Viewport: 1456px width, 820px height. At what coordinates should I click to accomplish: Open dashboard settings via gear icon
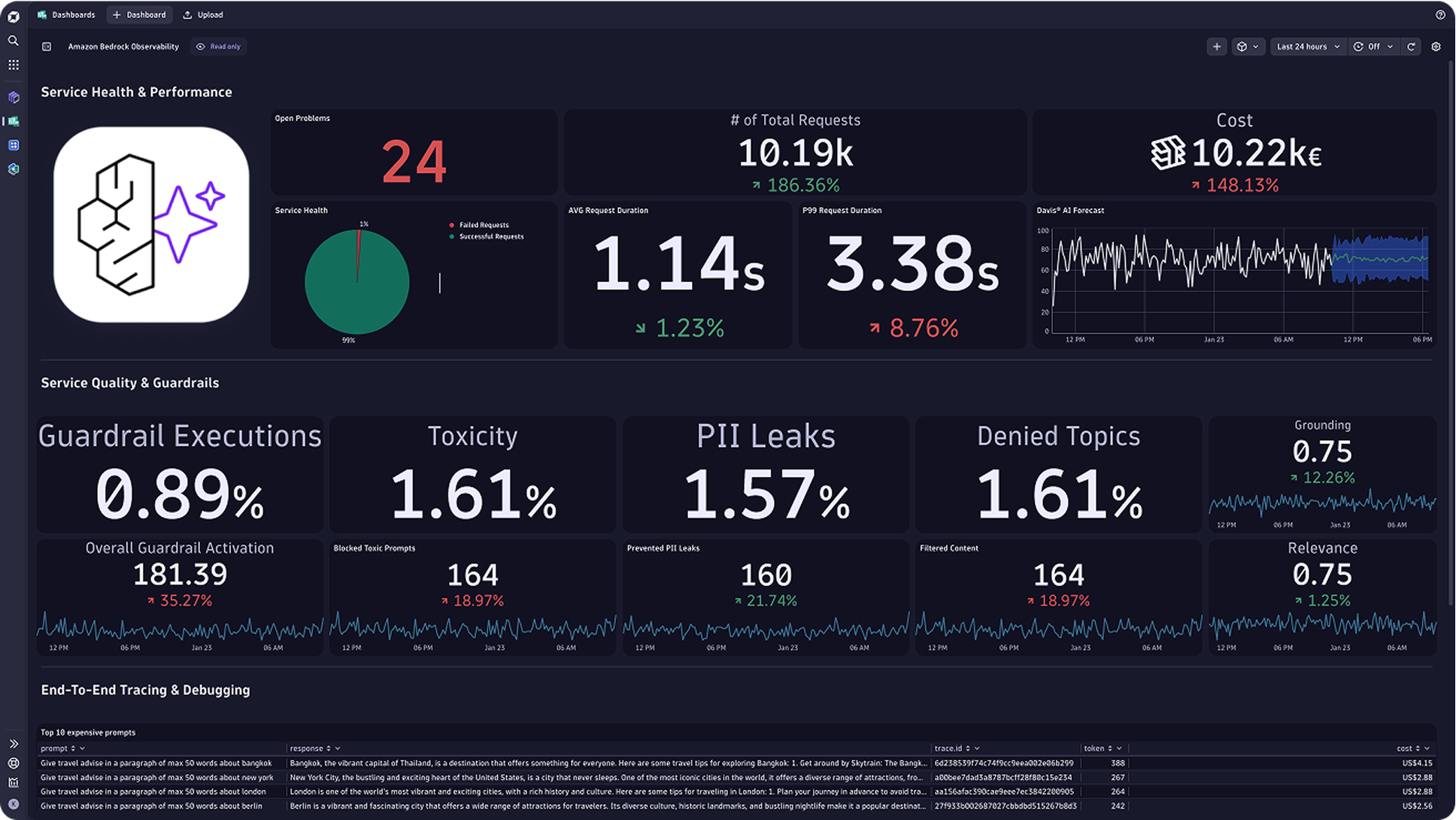click(1436, 46)
